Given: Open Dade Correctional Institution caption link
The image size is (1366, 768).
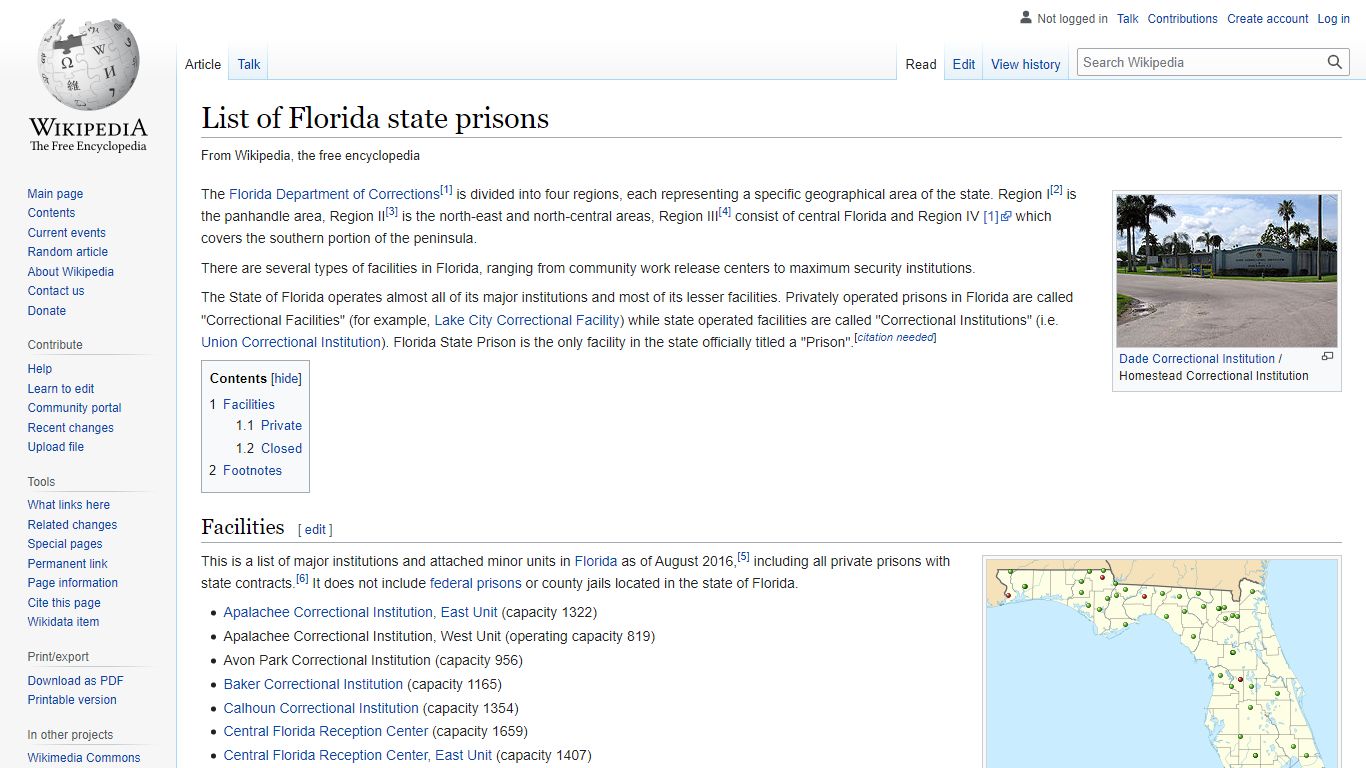Looking at the screenshot, I should 1197,358.
